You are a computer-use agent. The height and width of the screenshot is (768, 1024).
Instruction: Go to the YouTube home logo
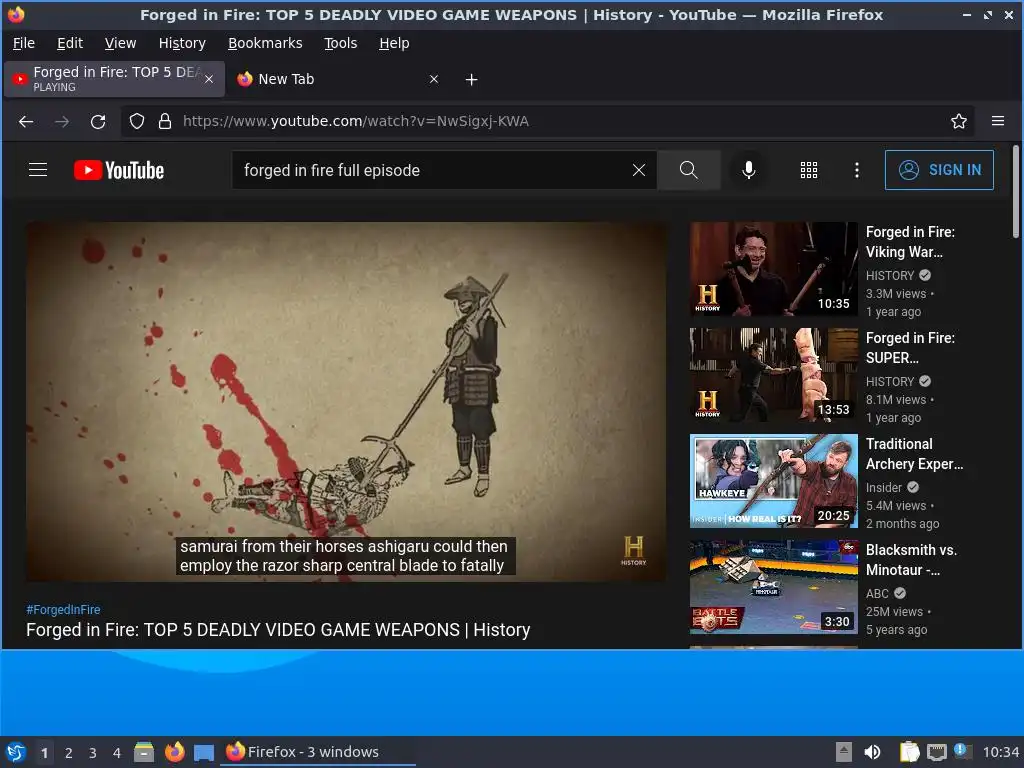click(x=119, y=170)
